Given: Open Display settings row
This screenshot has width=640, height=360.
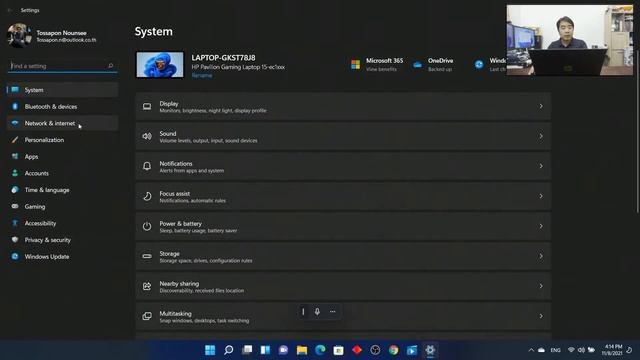Looking at the screenshot, I should [x=343, y=107].
